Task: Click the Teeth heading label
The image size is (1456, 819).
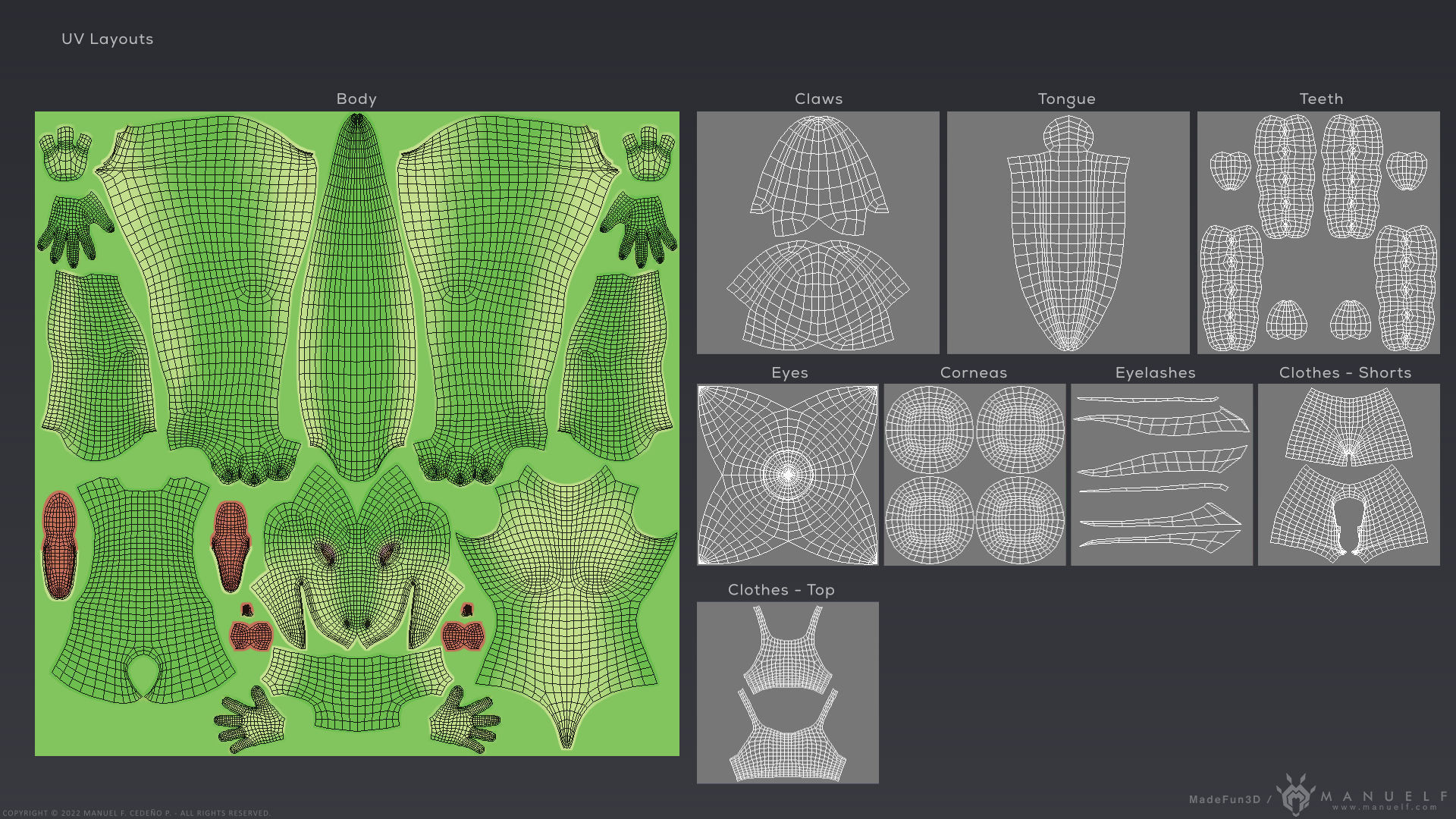Action: (1321, 99)
